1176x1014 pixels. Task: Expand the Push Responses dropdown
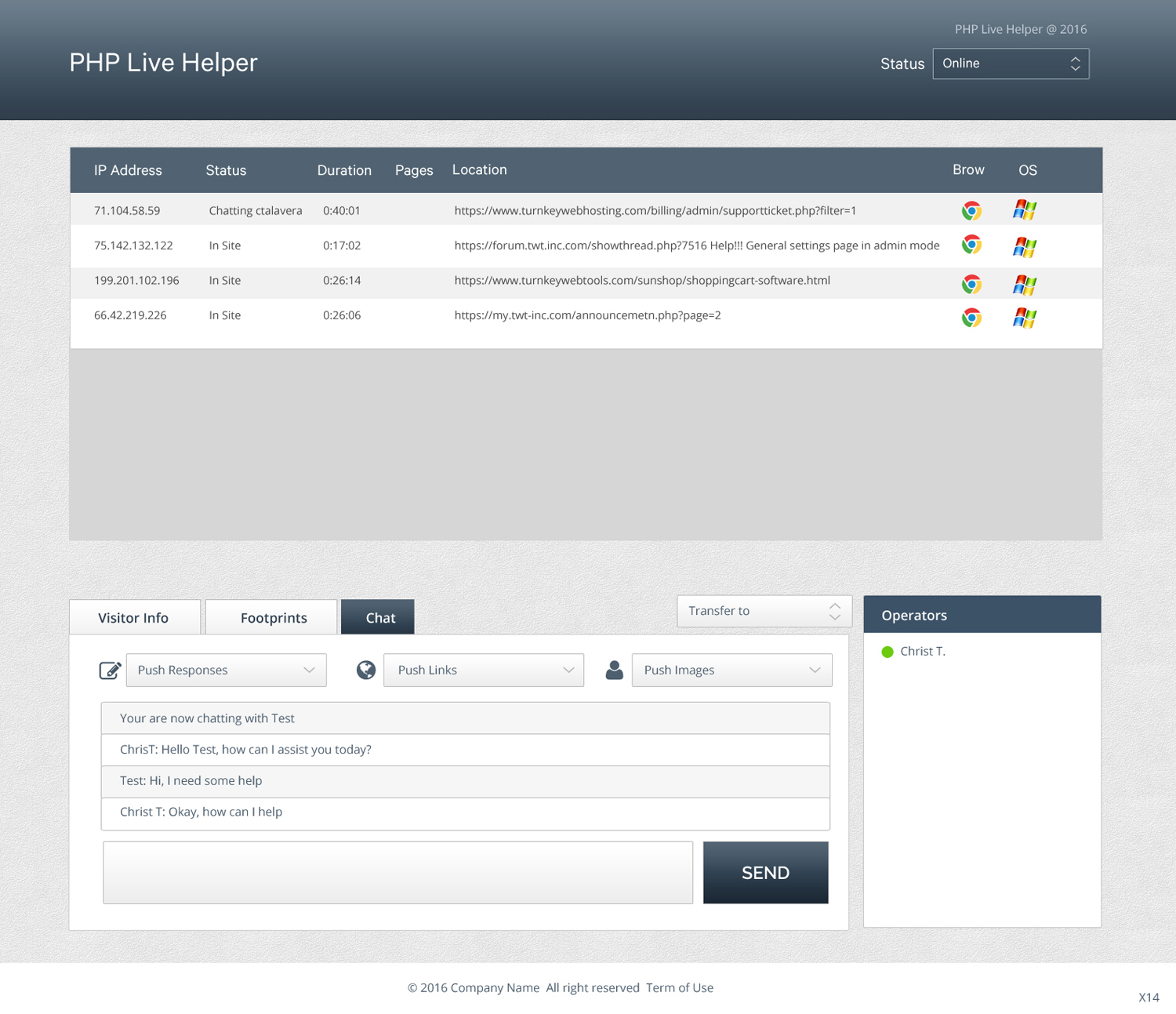(x=227, y=671)
